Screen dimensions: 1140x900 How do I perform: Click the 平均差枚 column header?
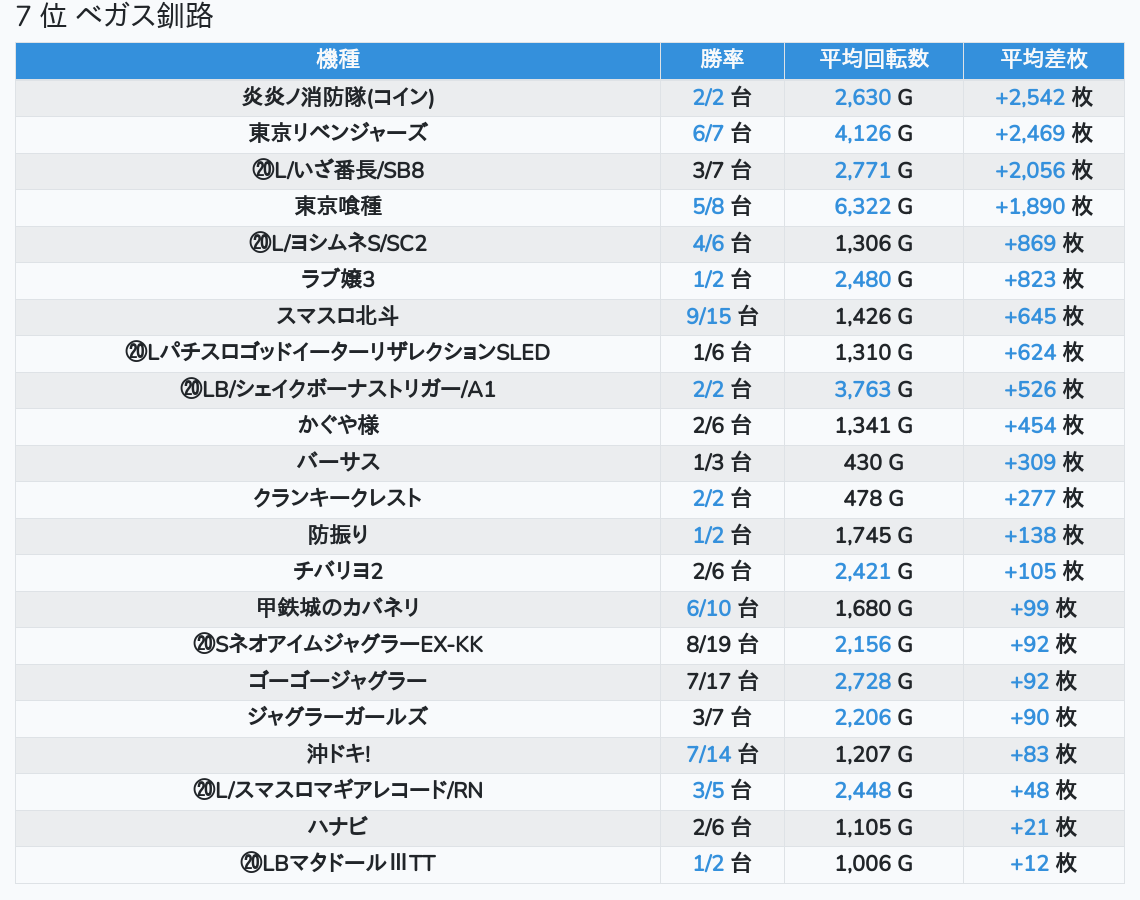[x=1043, y=60]
